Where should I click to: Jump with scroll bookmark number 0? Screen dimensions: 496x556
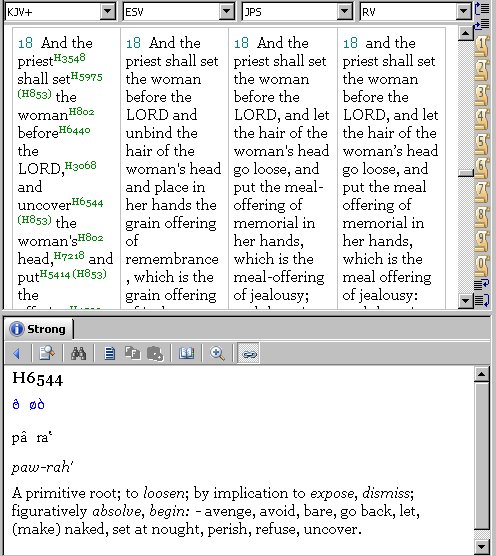point(482,266)
